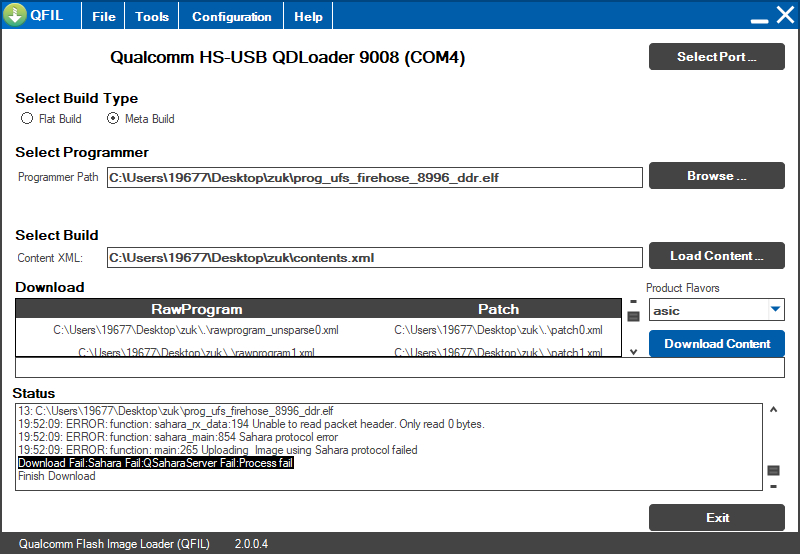Open the Configuration menu
The image size is (800, 554).
pos(232,16)
